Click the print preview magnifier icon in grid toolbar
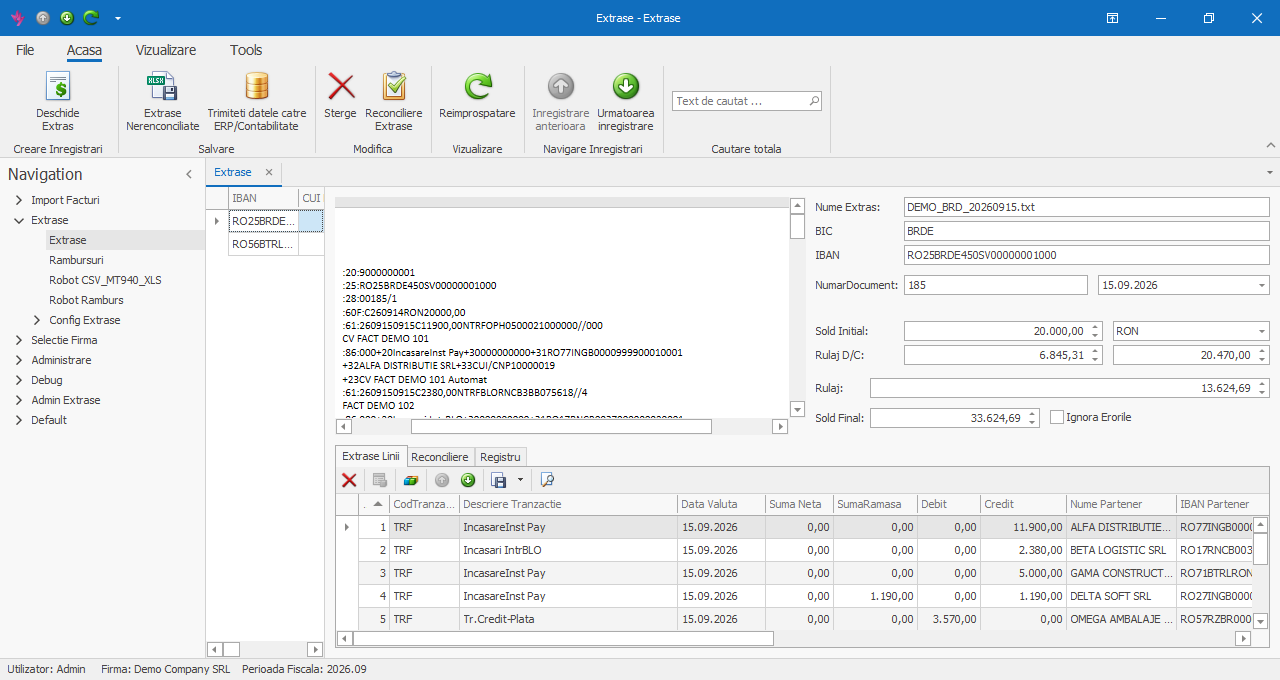1280x680 pixels. [x=546, y=480]
